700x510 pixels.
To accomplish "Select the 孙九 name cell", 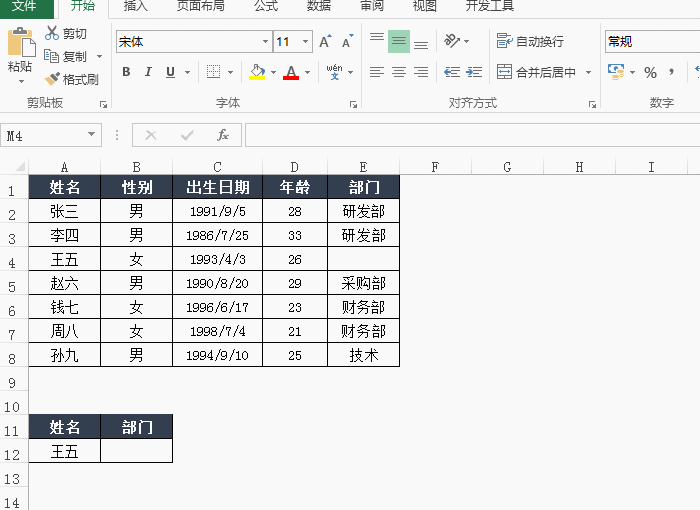I will pyautogui.click(x=65, y=355).
